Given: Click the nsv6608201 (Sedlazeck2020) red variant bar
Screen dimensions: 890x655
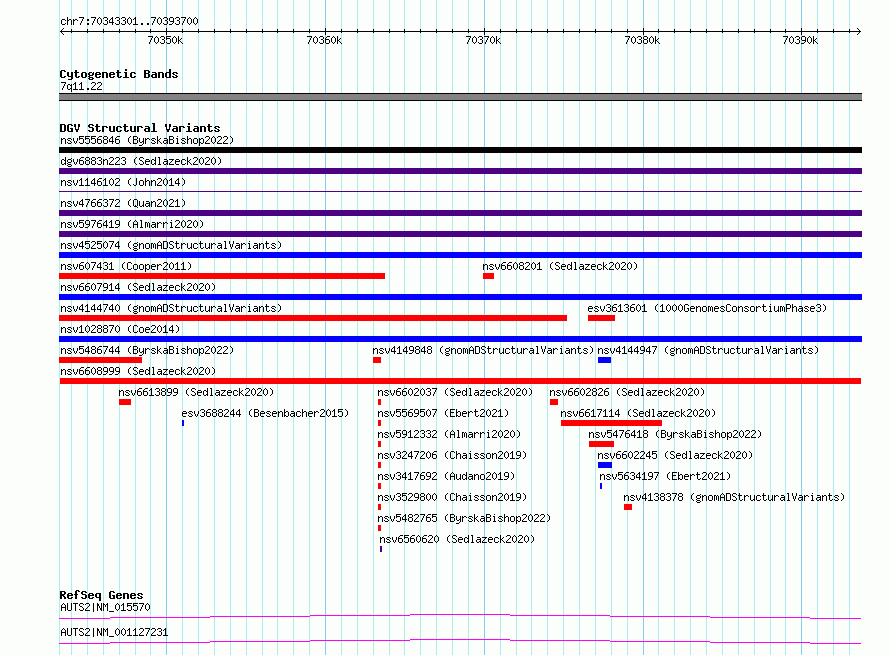Looking at the screenshot, I should coord(488,276).
